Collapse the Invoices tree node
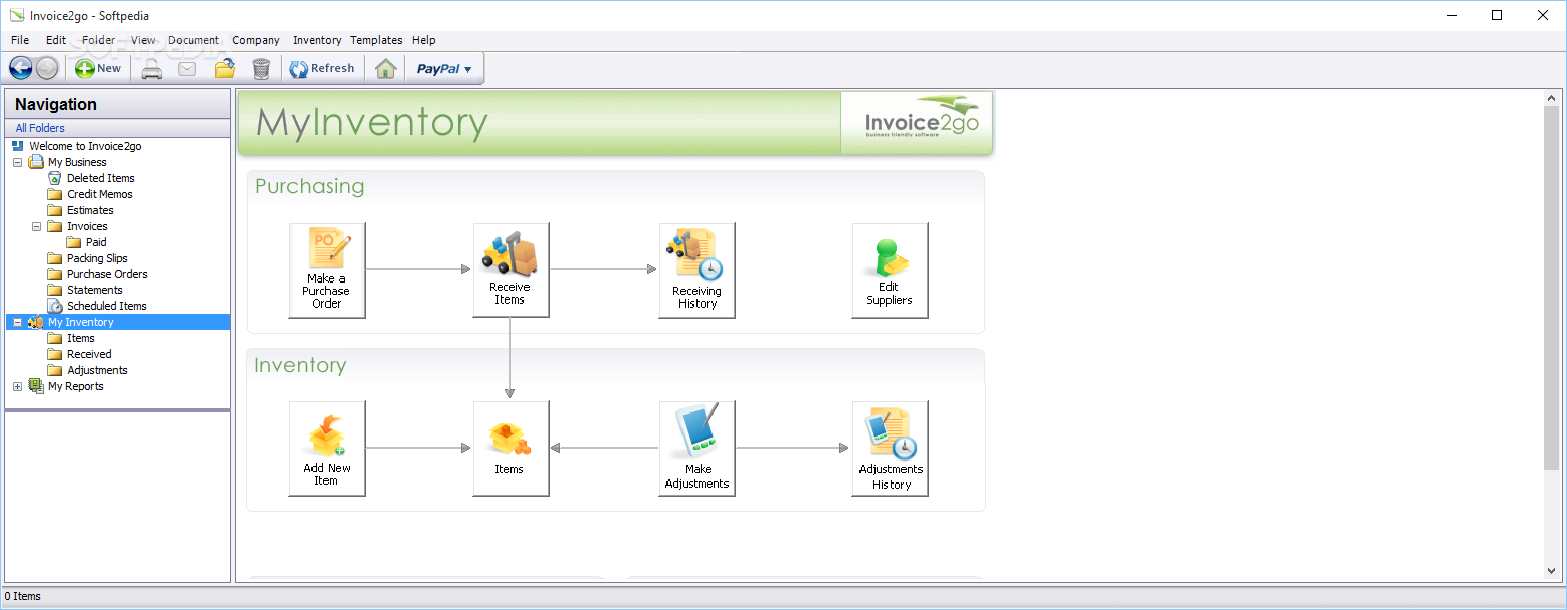 (x=36, y=226)
